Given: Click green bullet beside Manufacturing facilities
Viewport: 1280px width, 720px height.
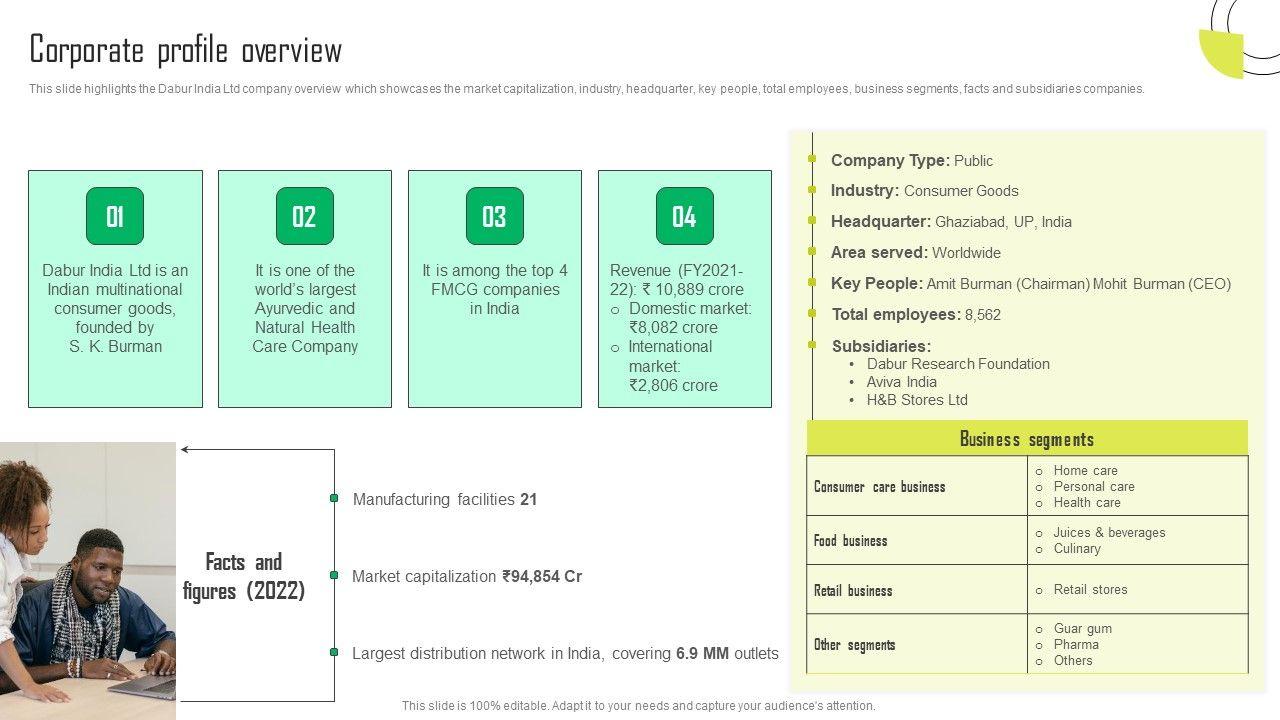Looking at the screenshot, I should (x=334, y=498).
